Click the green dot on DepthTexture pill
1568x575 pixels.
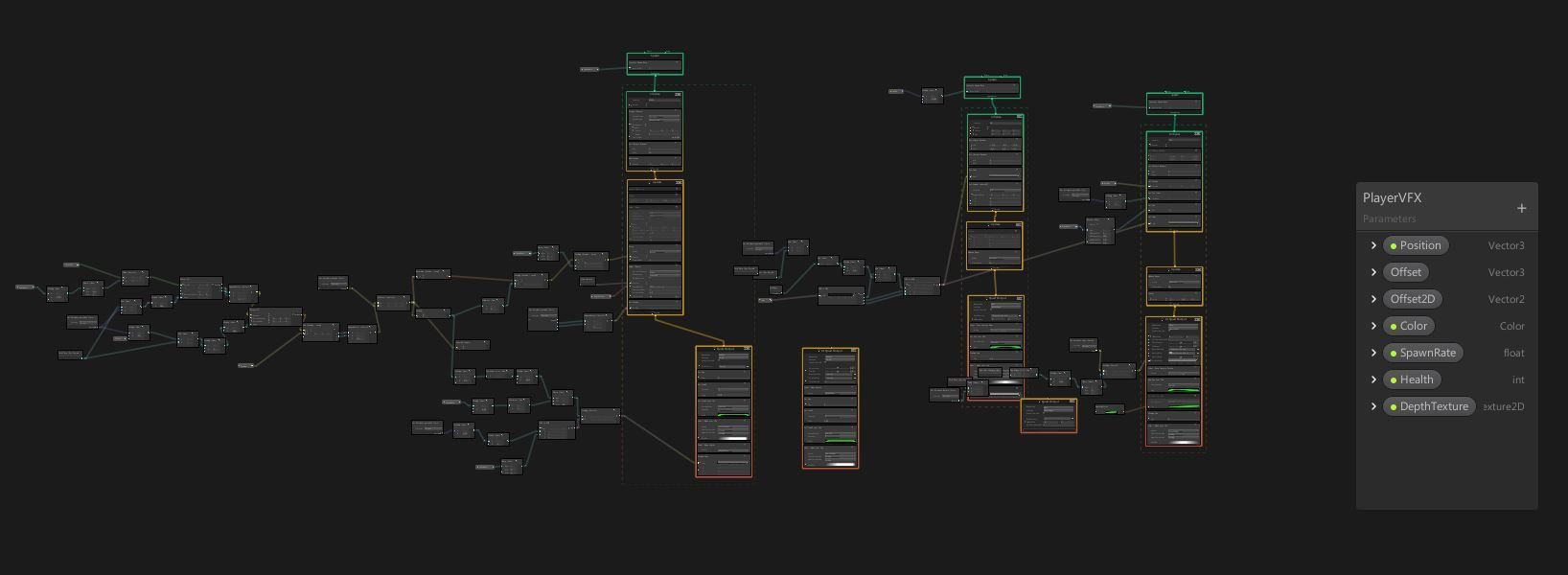coord(1394,407)
